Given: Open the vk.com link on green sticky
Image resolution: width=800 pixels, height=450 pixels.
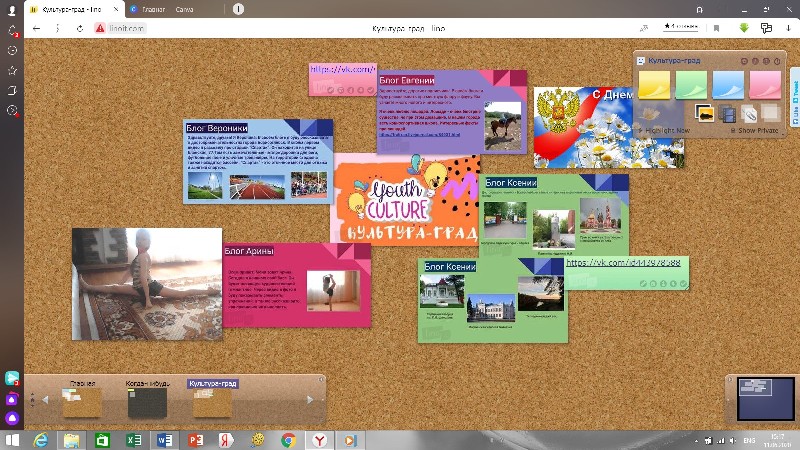Looking at the screenshot, I should tap(623, 263).
